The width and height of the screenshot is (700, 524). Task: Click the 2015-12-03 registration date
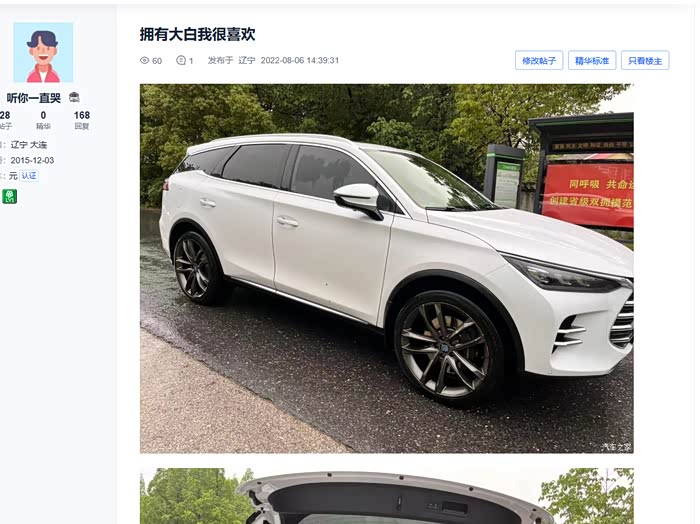pyautogui.click(x=32, y=160)
